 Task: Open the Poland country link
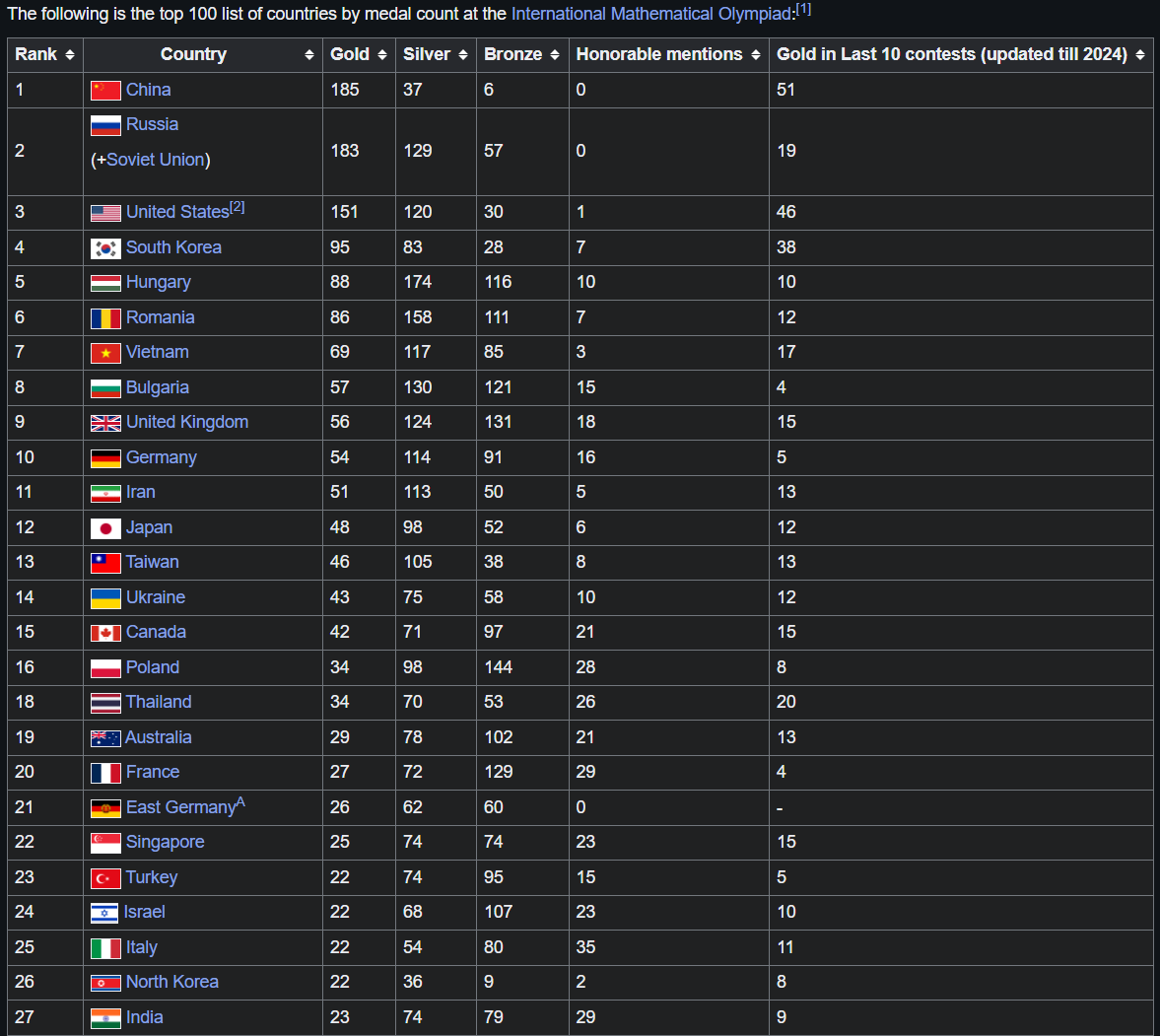[x=153, y=667]
